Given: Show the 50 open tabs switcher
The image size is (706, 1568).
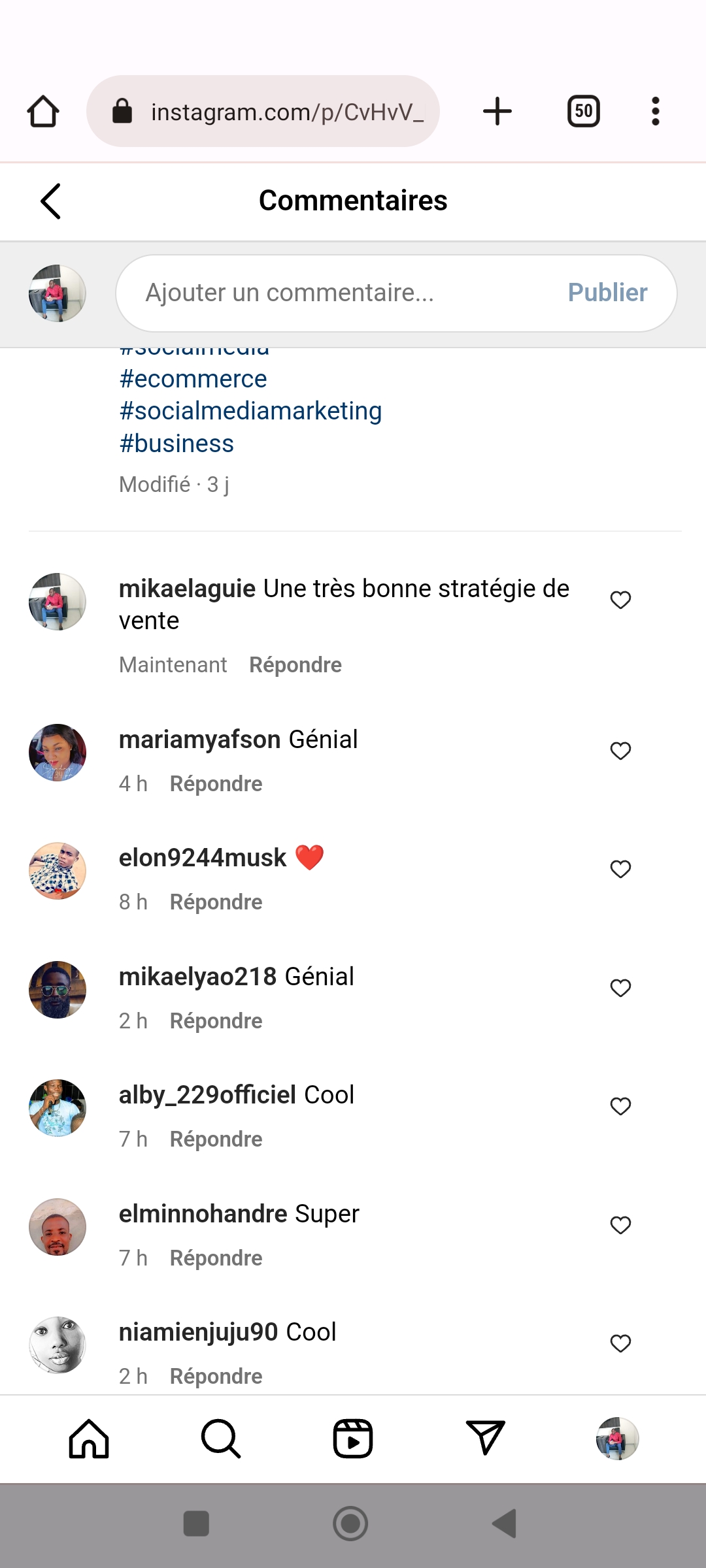Looking at the screenshot, I should 583,111.
